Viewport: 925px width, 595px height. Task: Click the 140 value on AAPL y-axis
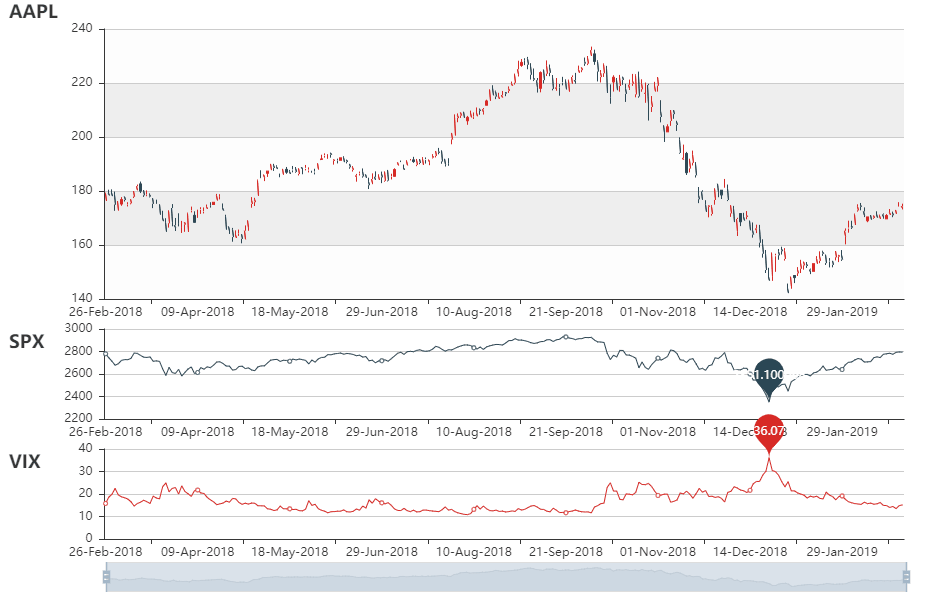[81, 299]
